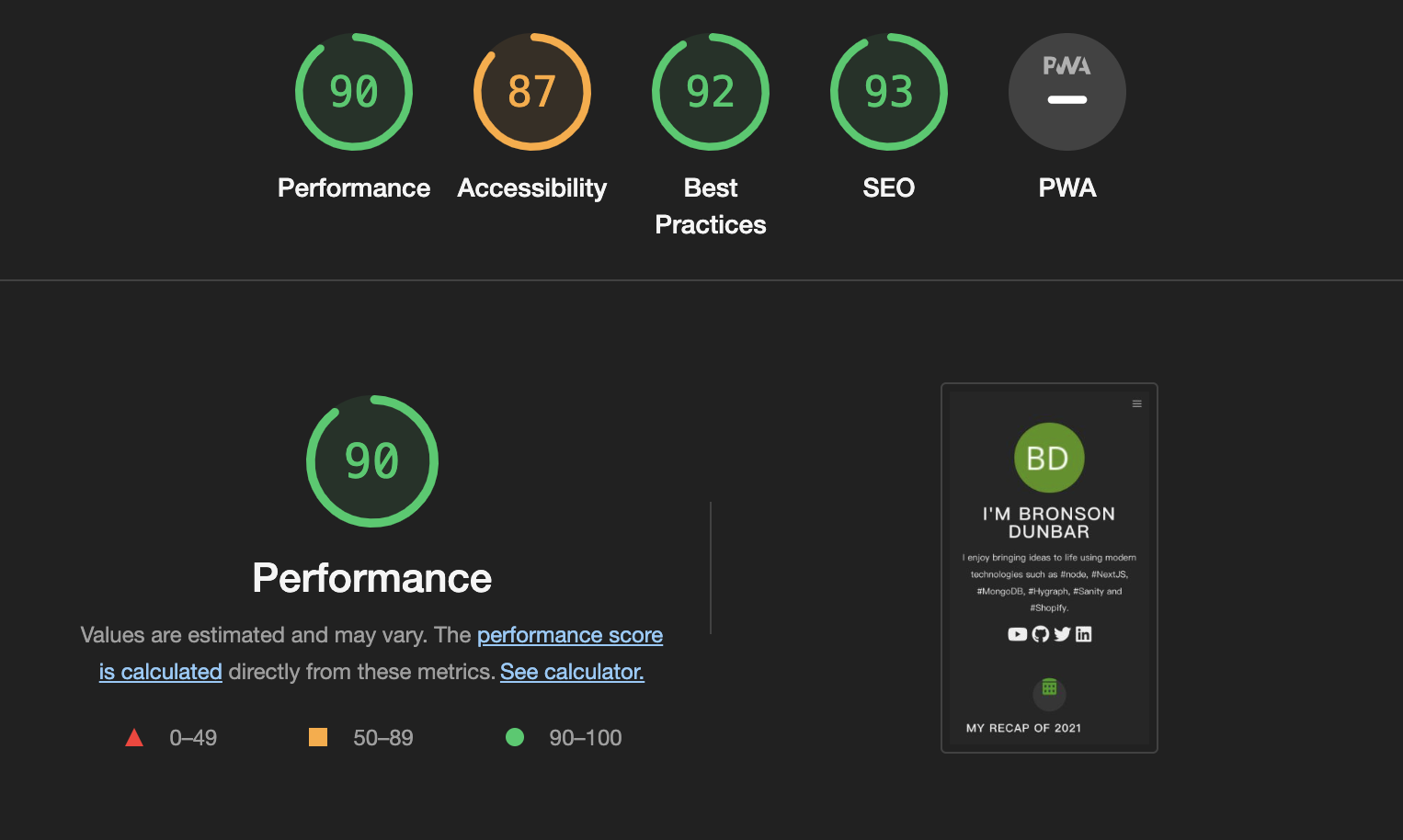The width and height of the screenshot is (1403, 840).
Task: Click the red triangle 0–49 legend marker
Action: point(134,737)
